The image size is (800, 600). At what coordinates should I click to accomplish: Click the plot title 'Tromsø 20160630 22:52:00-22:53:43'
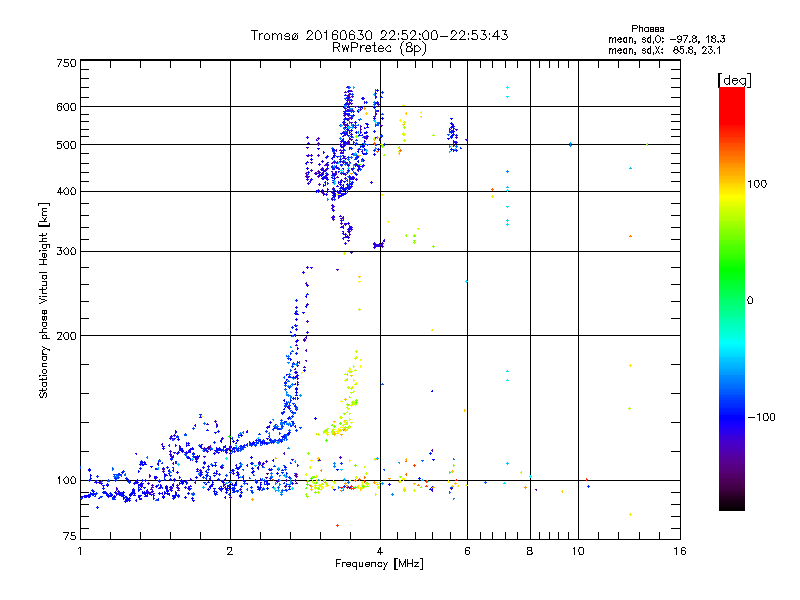coord(379,35)
